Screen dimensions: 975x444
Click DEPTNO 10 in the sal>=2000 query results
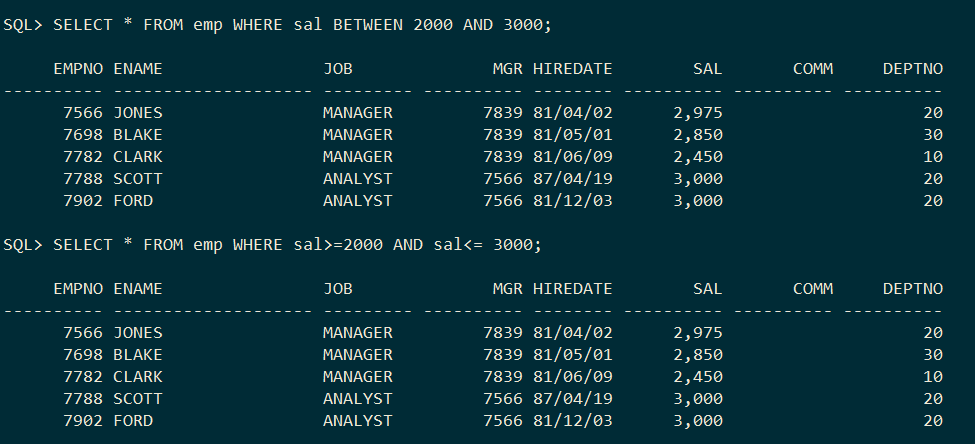click(933, 377)
